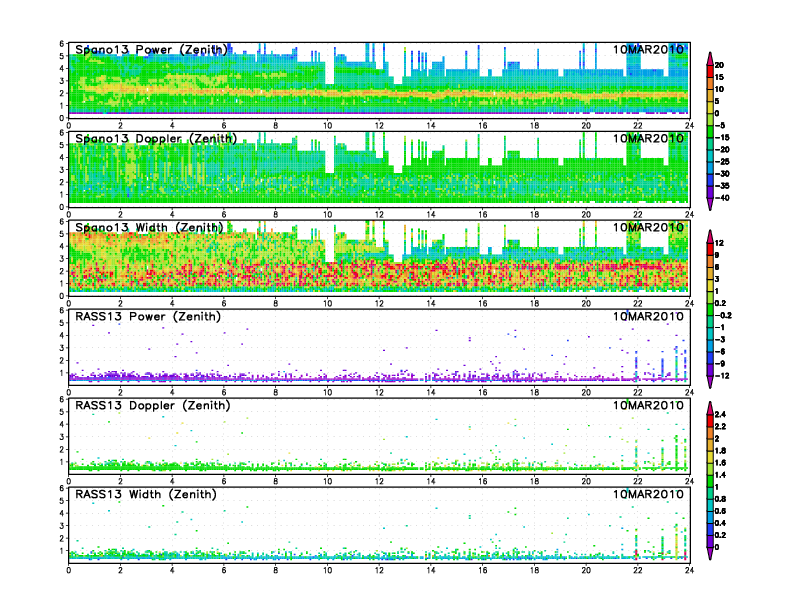
Task: Click the Spano13 Power (Zenith) title
Action: tap(151, 49)
